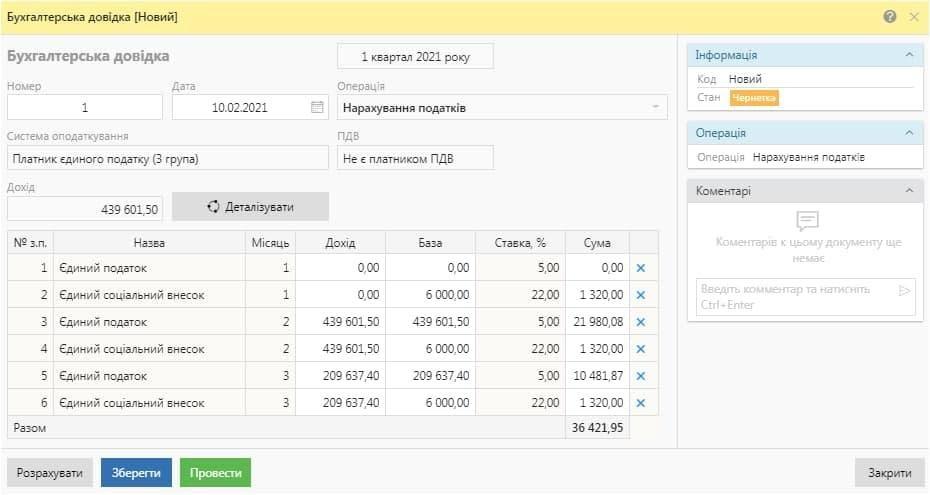Remove row 4 Єдиний соціальний внесок
The width and height of the screenshot is (930, 495).
[641, 349]
